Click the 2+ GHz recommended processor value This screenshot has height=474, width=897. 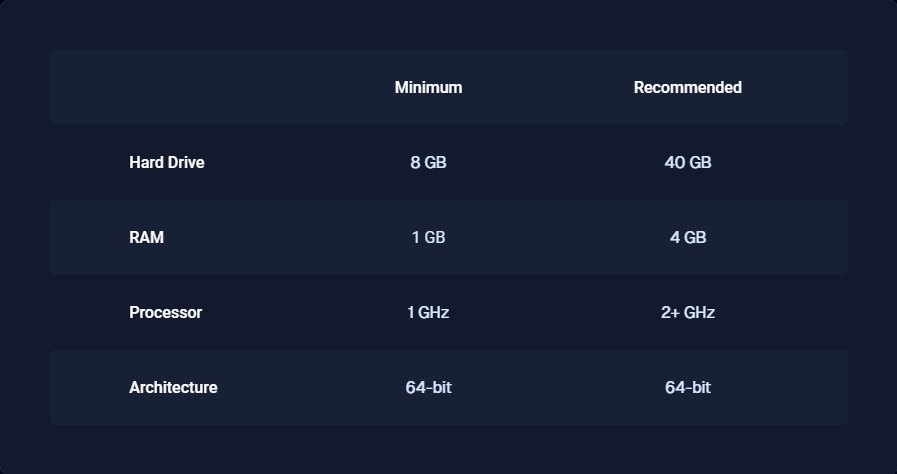click(688, 312)
